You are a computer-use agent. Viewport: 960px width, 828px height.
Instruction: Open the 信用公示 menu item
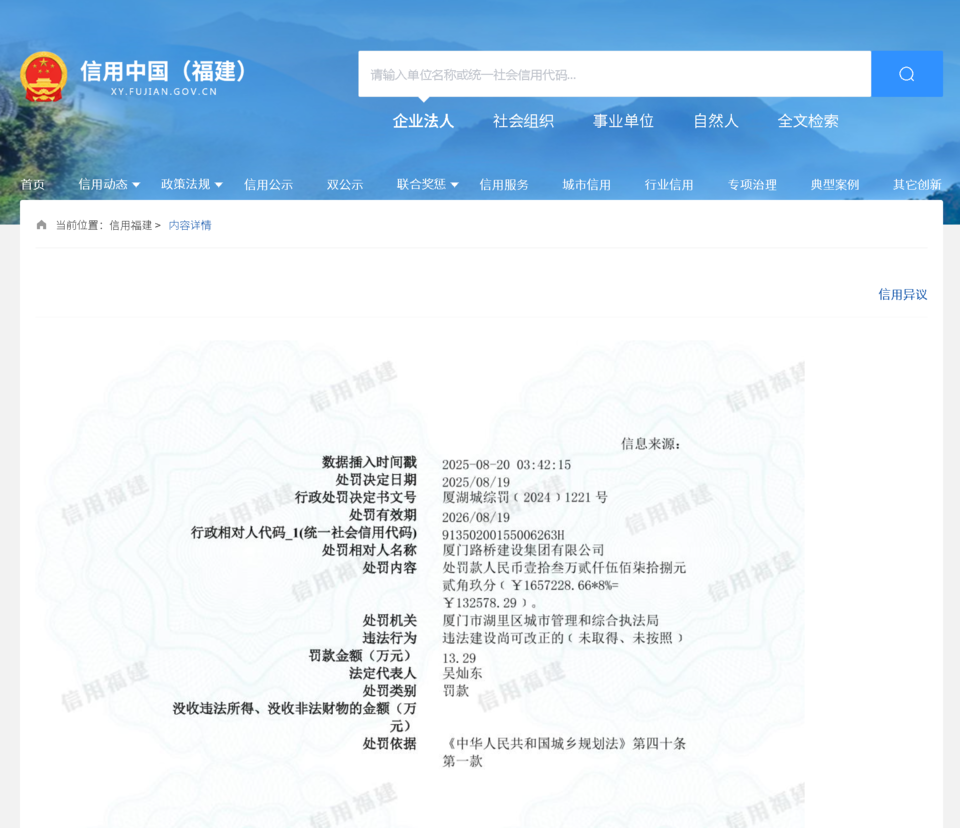point(268,185)
